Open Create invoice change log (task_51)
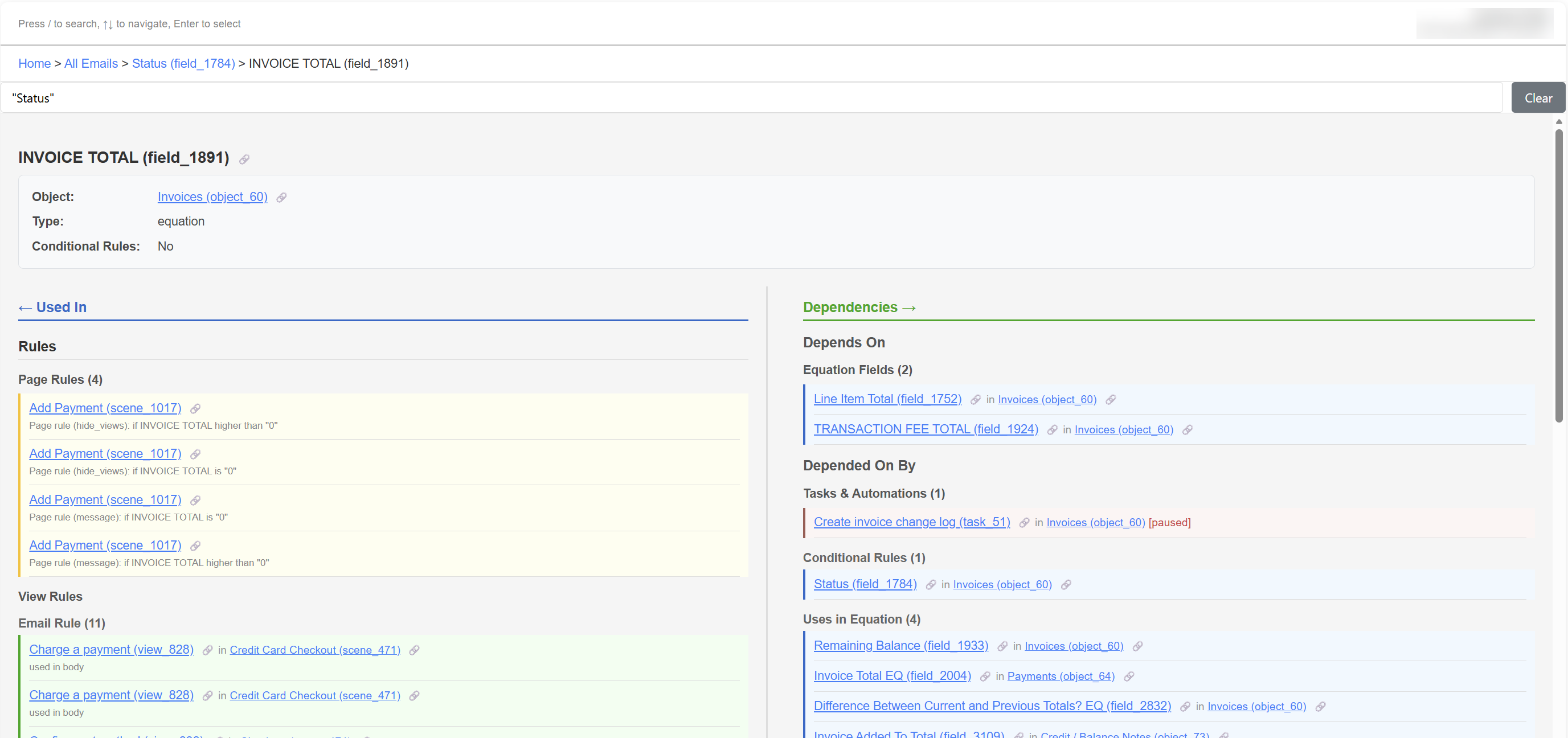Image resolution: width=1568 pixels, height=738 pixels. click(x=911, y=522)
